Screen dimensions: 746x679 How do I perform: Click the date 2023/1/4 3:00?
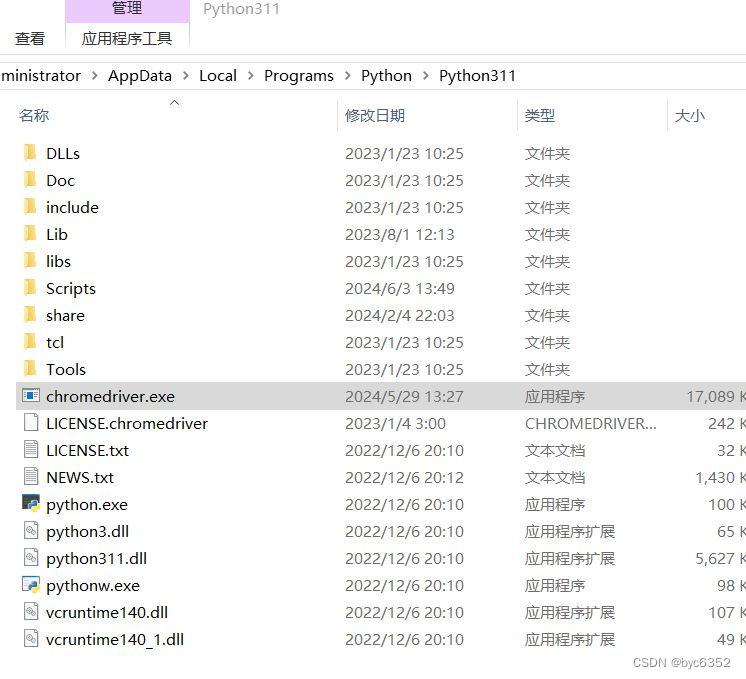click(x=396, y=423)
